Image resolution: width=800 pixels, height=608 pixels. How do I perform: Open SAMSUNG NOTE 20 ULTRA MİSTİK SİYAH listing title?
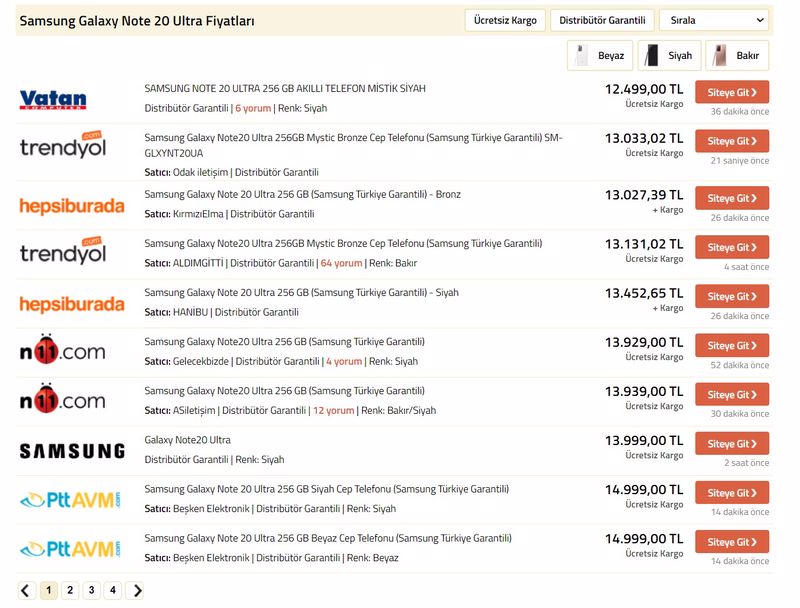[x=285, y=88]
